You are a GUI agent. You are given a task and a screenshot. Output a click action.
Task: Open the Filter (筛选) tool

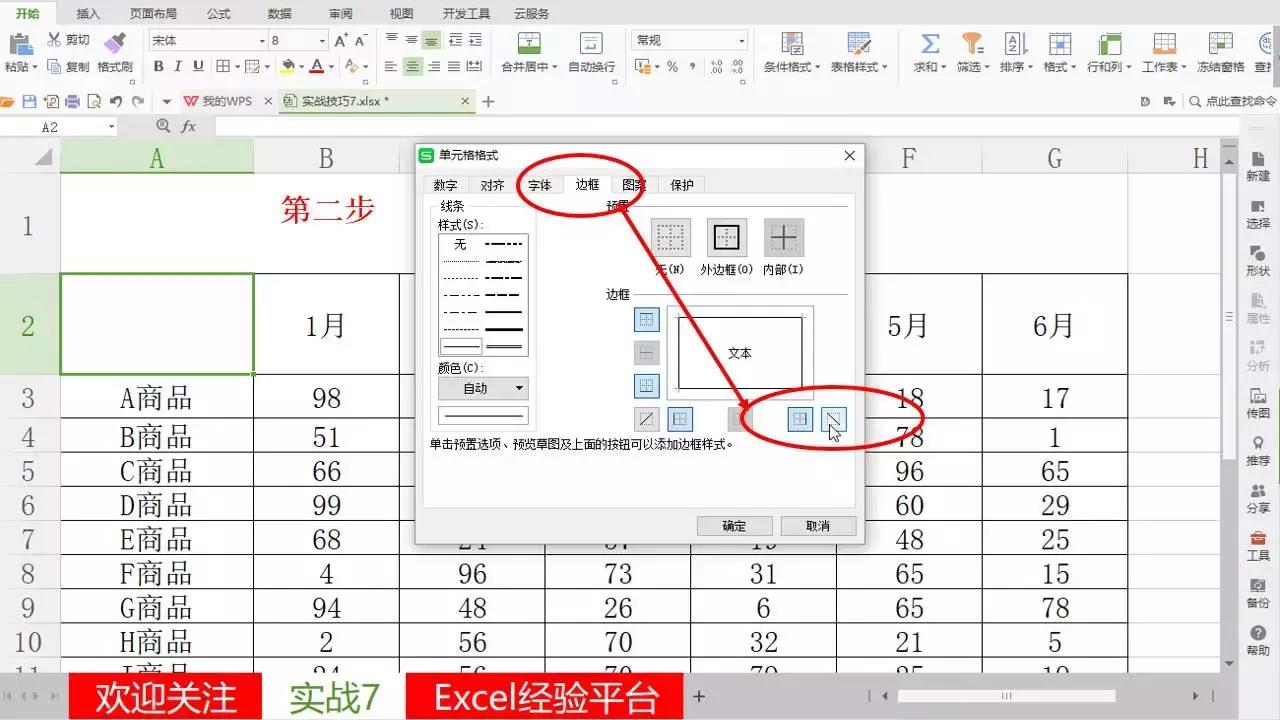(x=971, y=52)
